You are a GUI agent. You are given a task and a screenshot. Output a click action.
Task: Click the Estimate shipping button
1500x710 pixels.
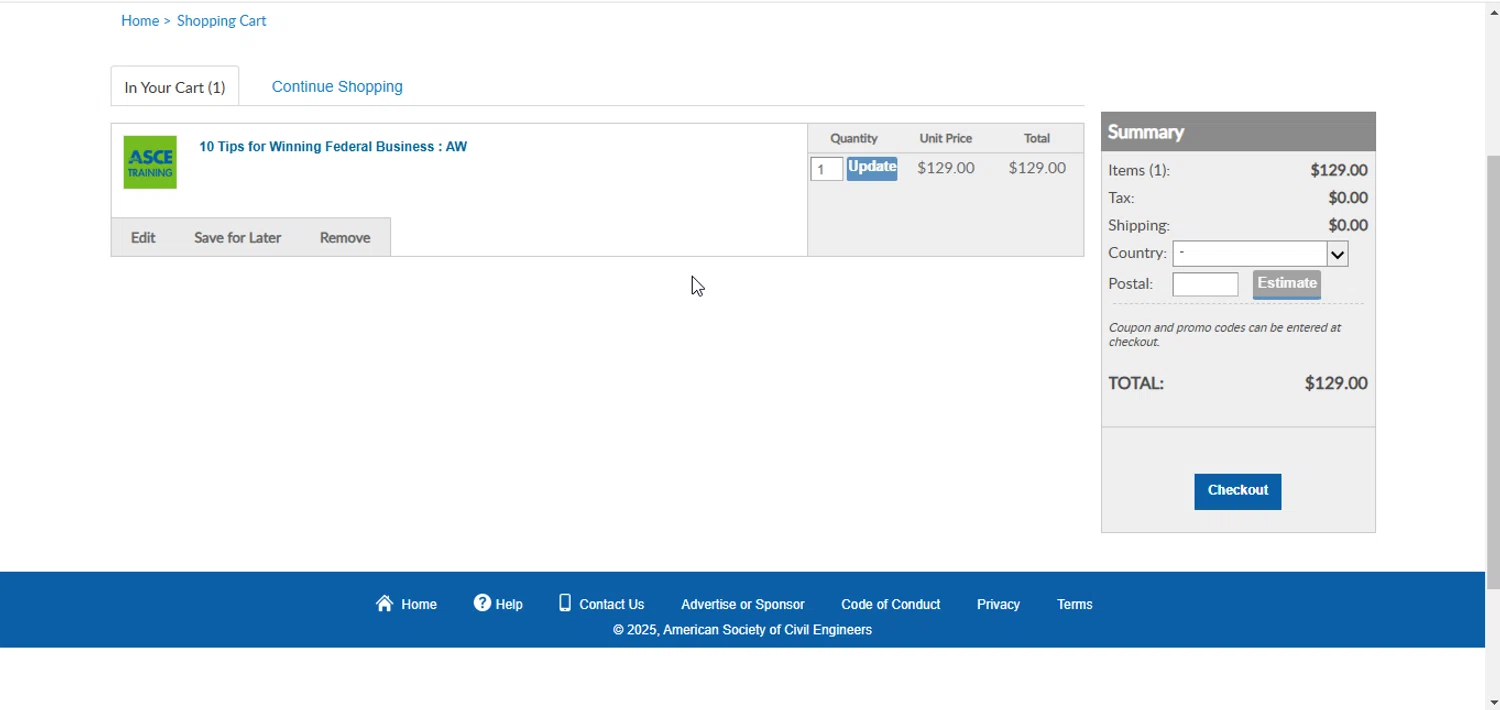[x=1287, y=284]
